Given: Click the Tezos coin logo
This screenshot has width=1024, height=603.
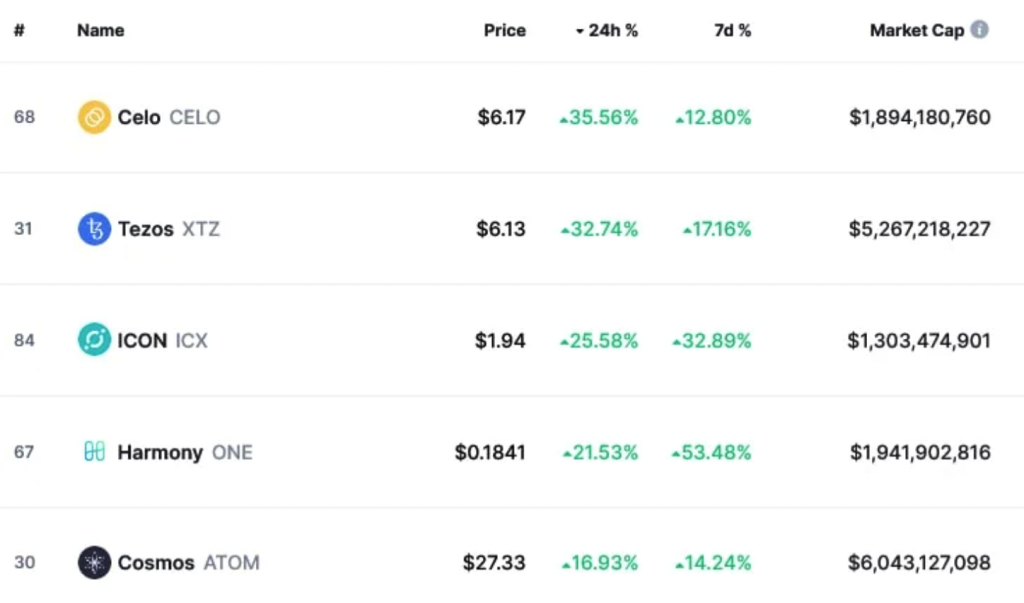Looking at the screenshot, I should click(x=94, y=229).
